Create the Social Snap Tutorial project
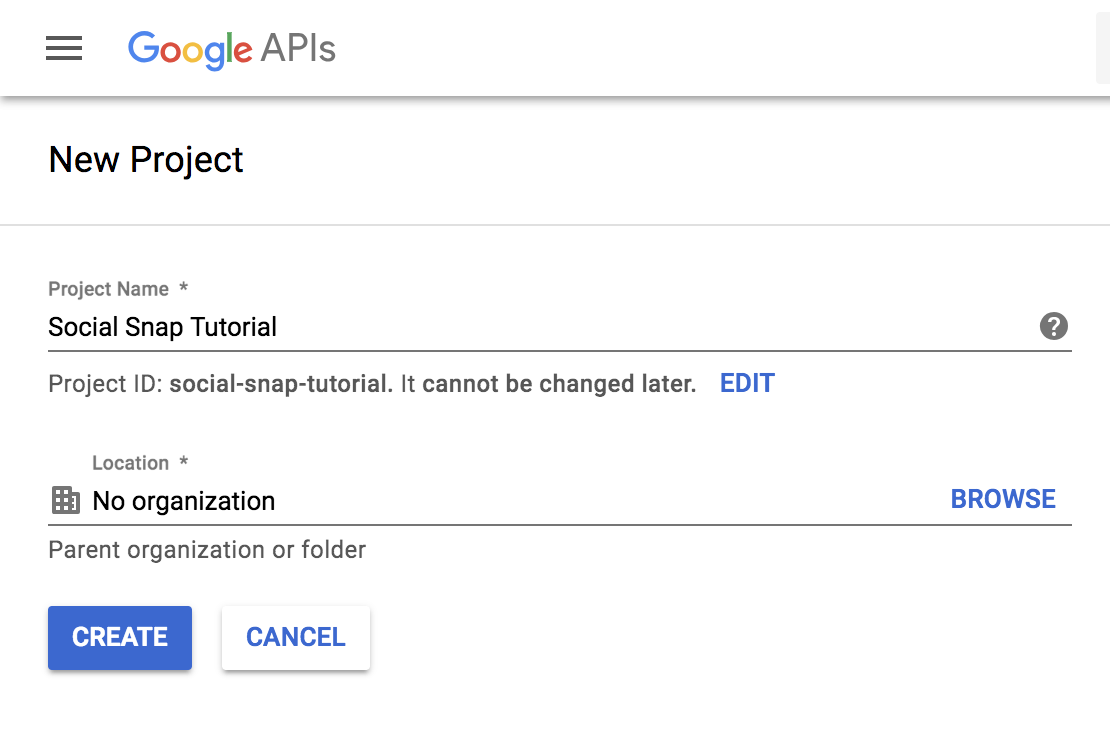Image resolution: width=1110 pixels, height=730 pixels. tap(119, 637)
